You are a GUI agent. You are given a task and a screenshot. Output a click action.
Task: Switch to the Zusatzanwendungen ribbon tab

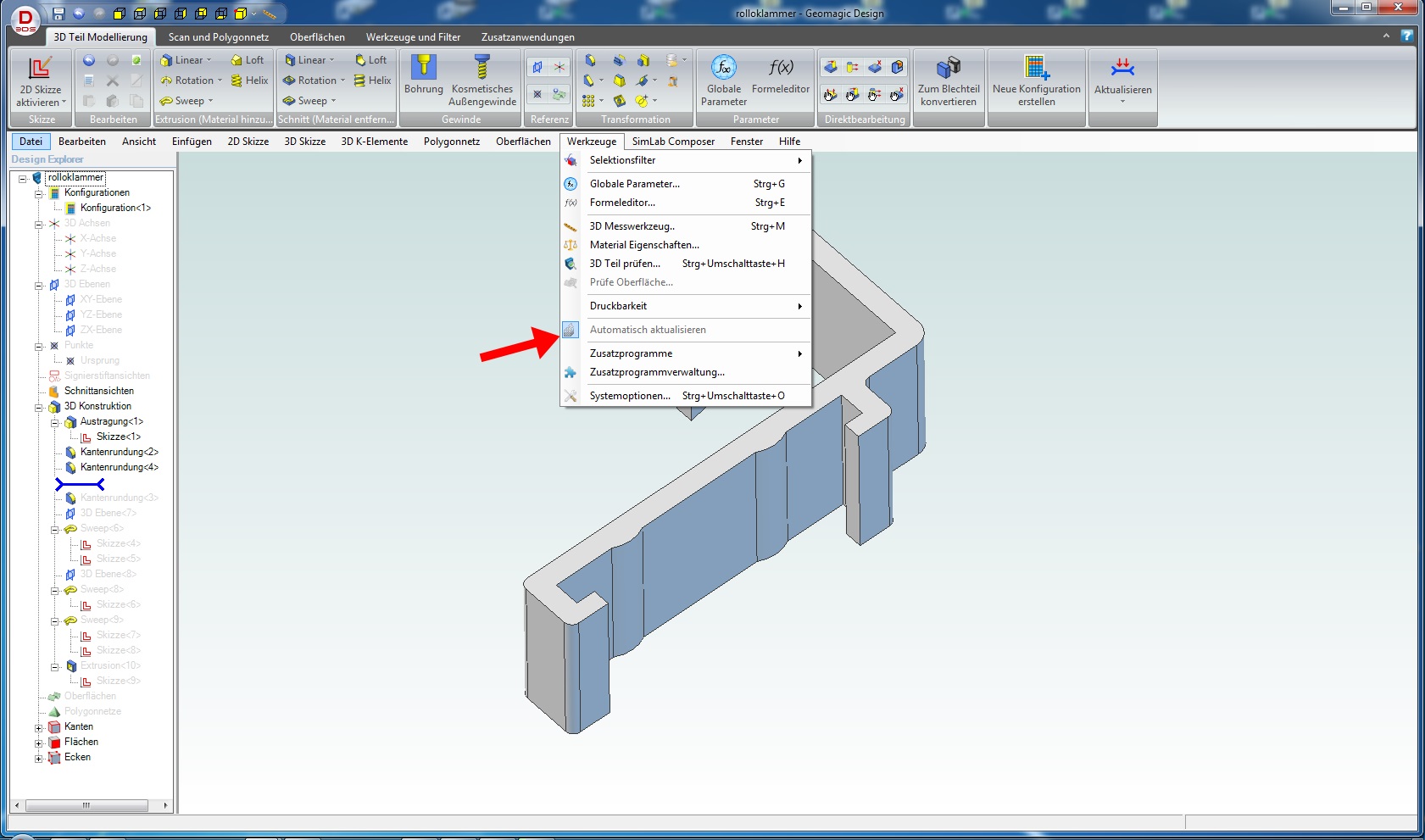528,36
